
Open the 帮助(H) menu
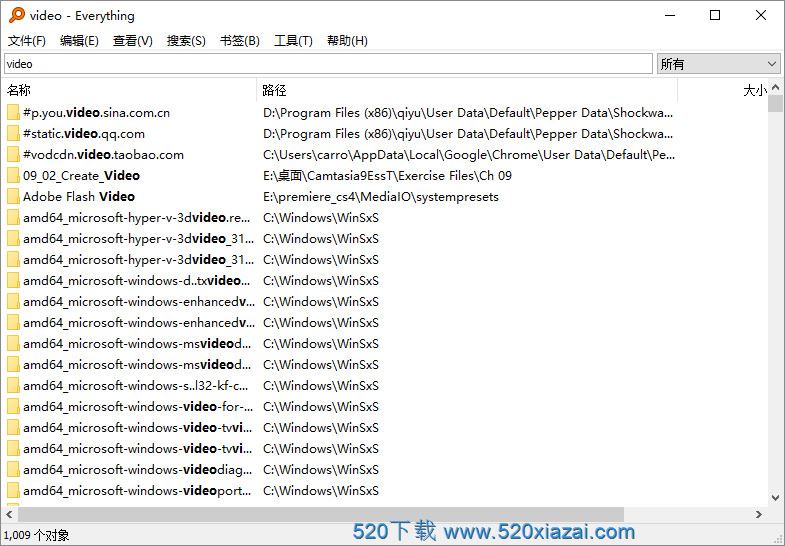pos(347,41)
